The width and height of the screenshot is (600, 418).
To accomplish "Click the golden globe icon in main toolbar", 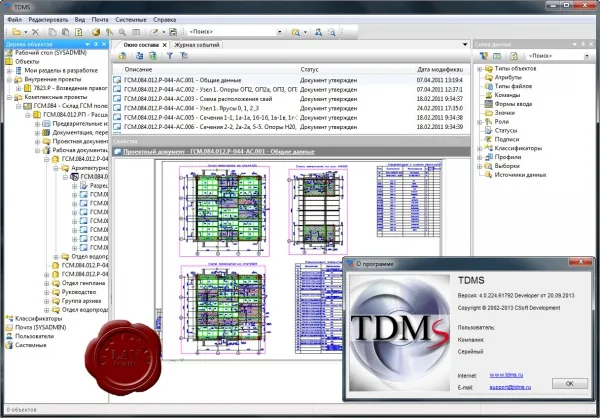I will [96, 32].
